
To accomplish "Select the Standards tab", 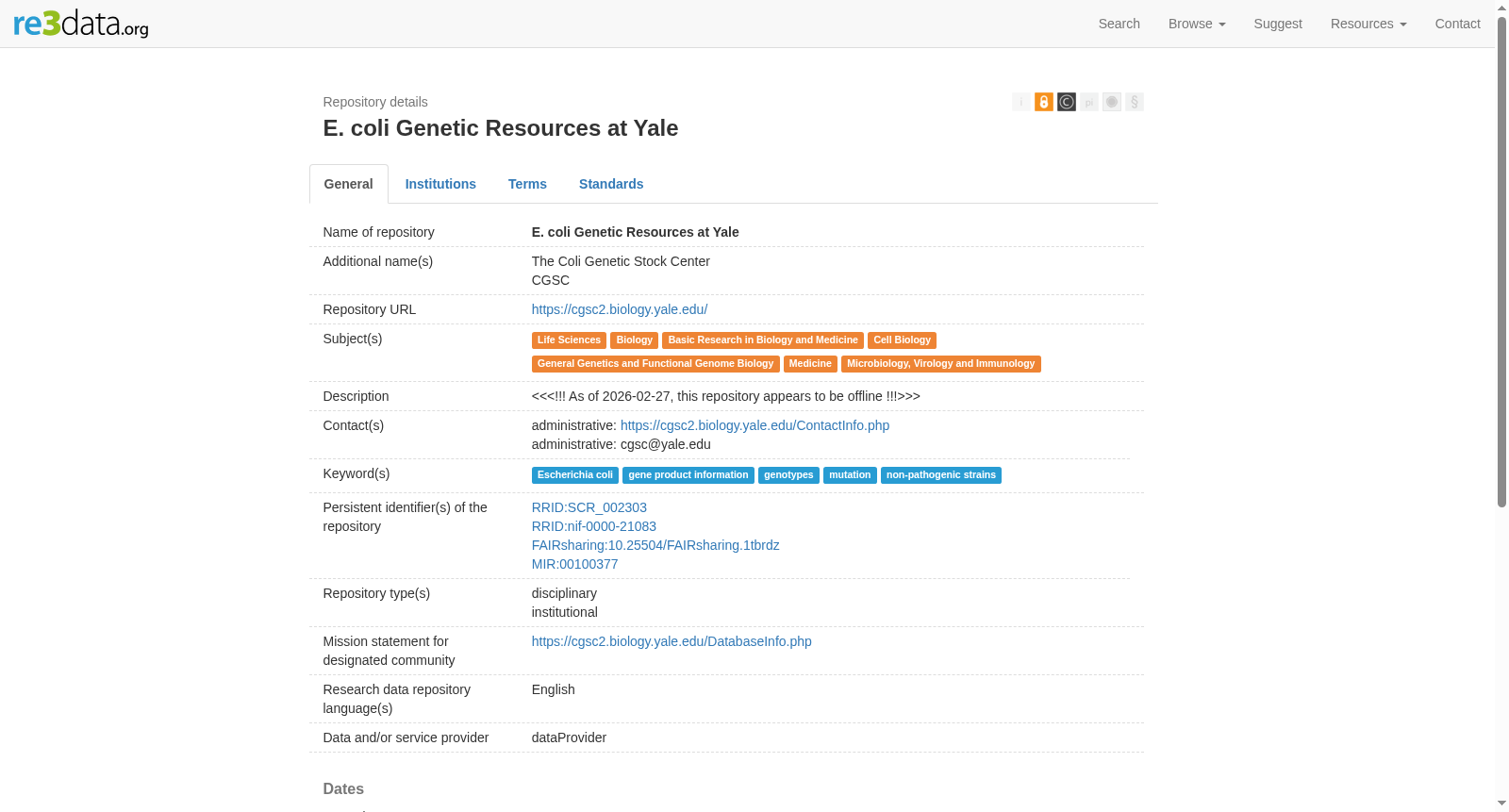I will tap(611, 184).
